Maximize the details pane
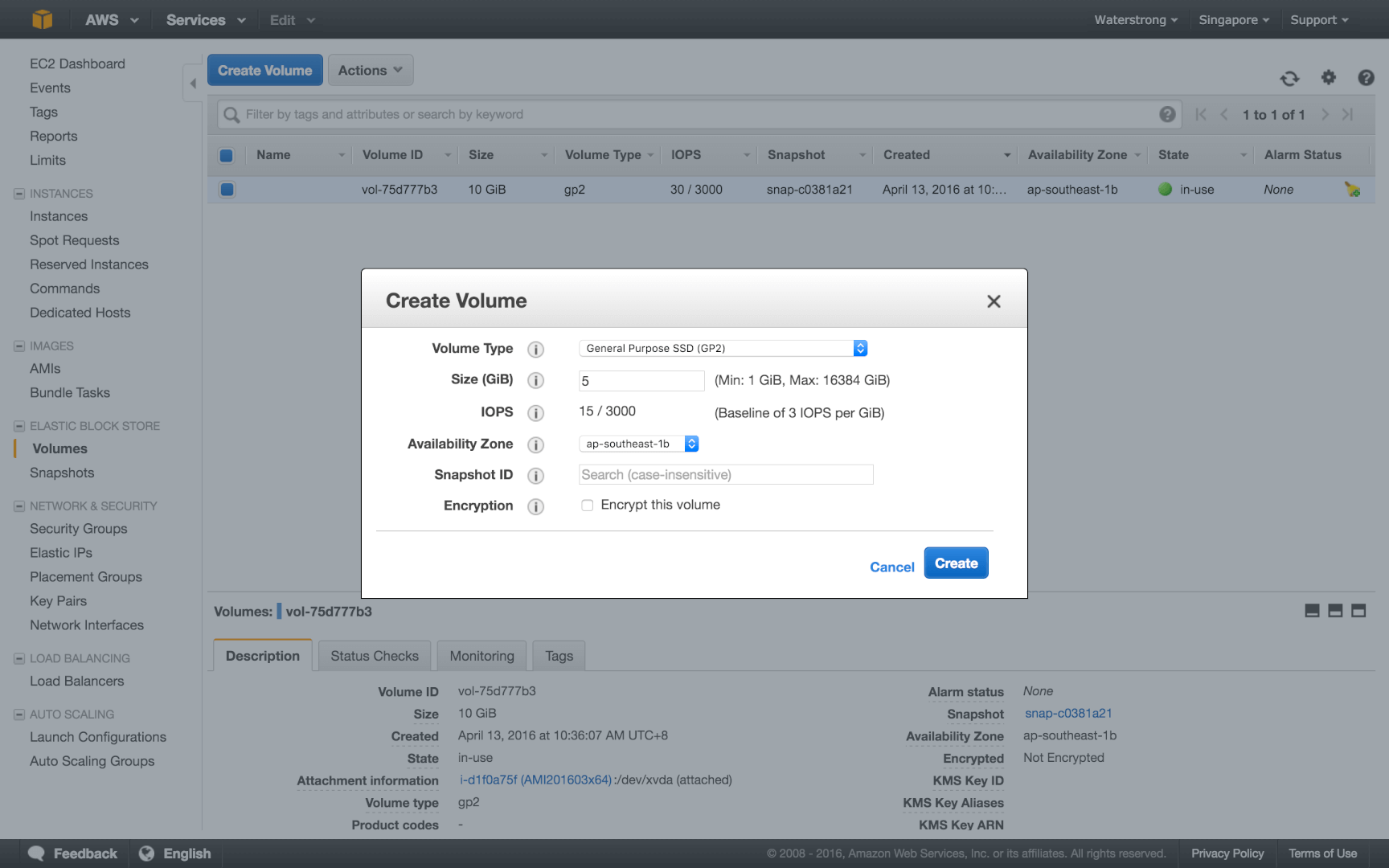Screen dimensions: 1389x868 [x=1358, y=611]
